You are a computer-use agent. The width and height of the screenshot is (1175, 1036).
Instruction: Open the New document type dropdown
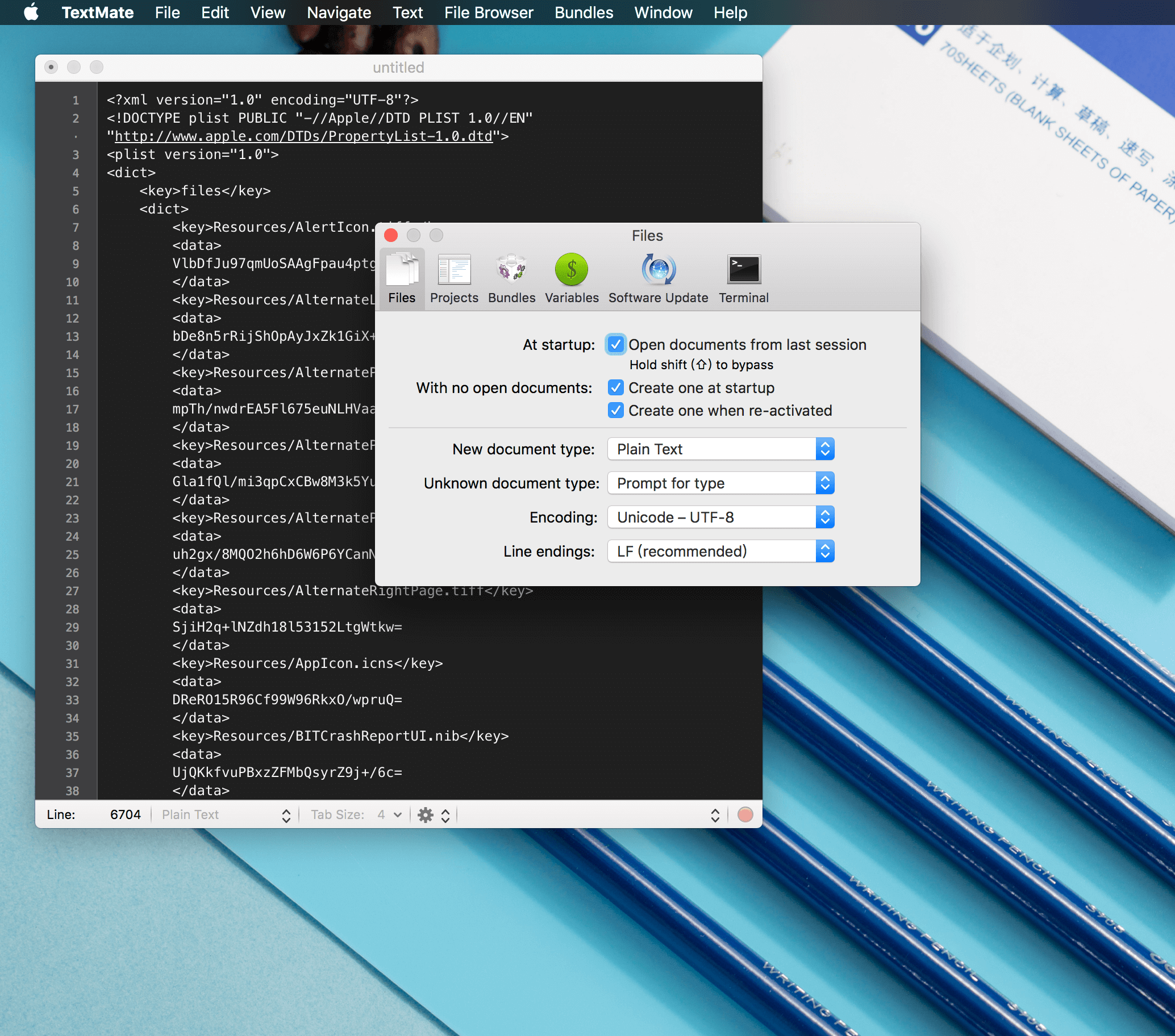[721, 449]
